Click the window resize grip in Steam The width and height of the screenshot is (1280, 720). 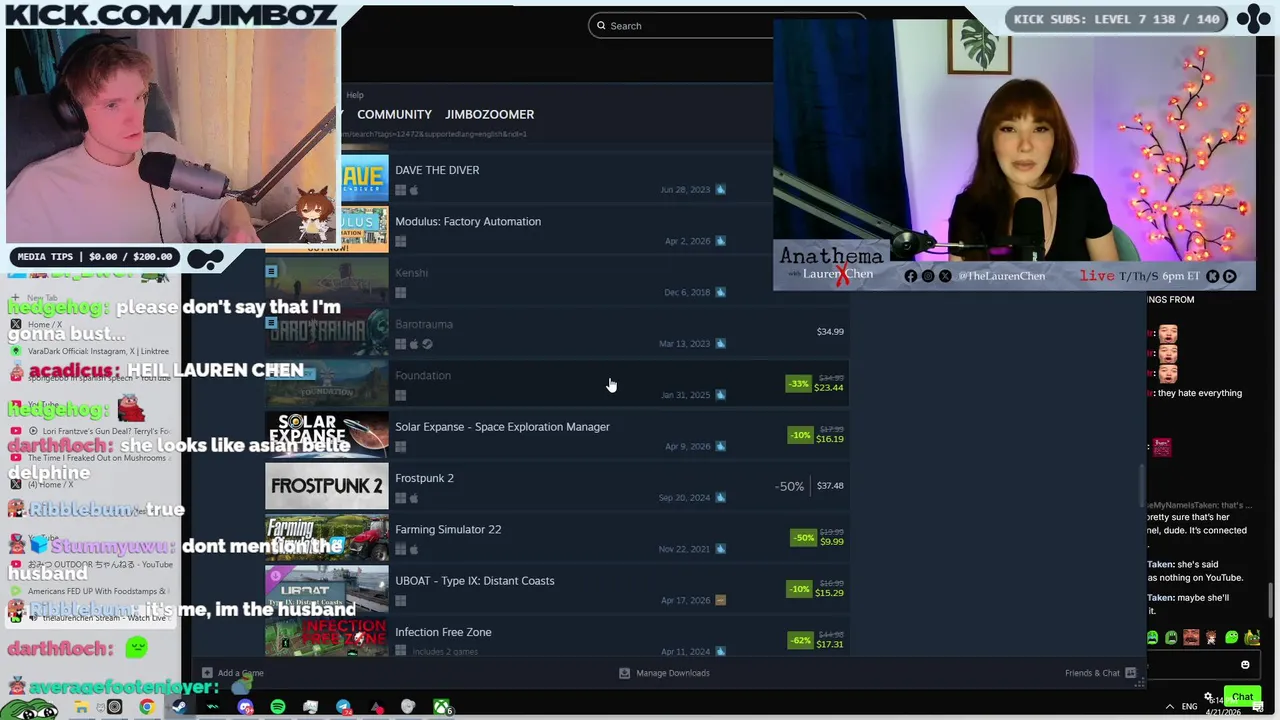click(x=1140, y=682)
